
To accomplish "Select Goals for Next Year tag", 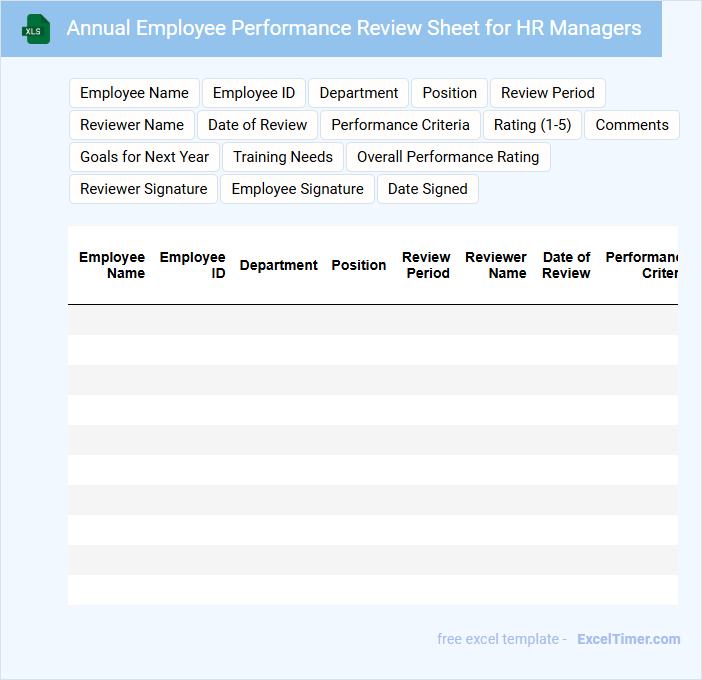I will (144, 157).
